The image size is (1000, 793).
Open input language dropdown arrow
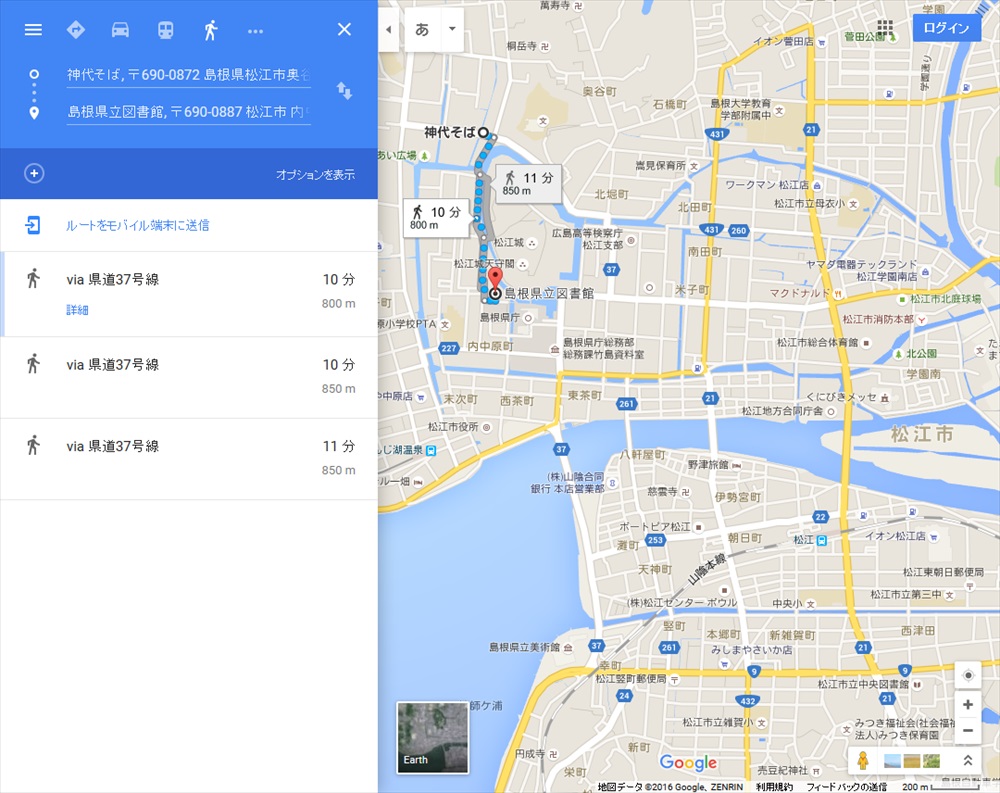(x=452, y=29)
